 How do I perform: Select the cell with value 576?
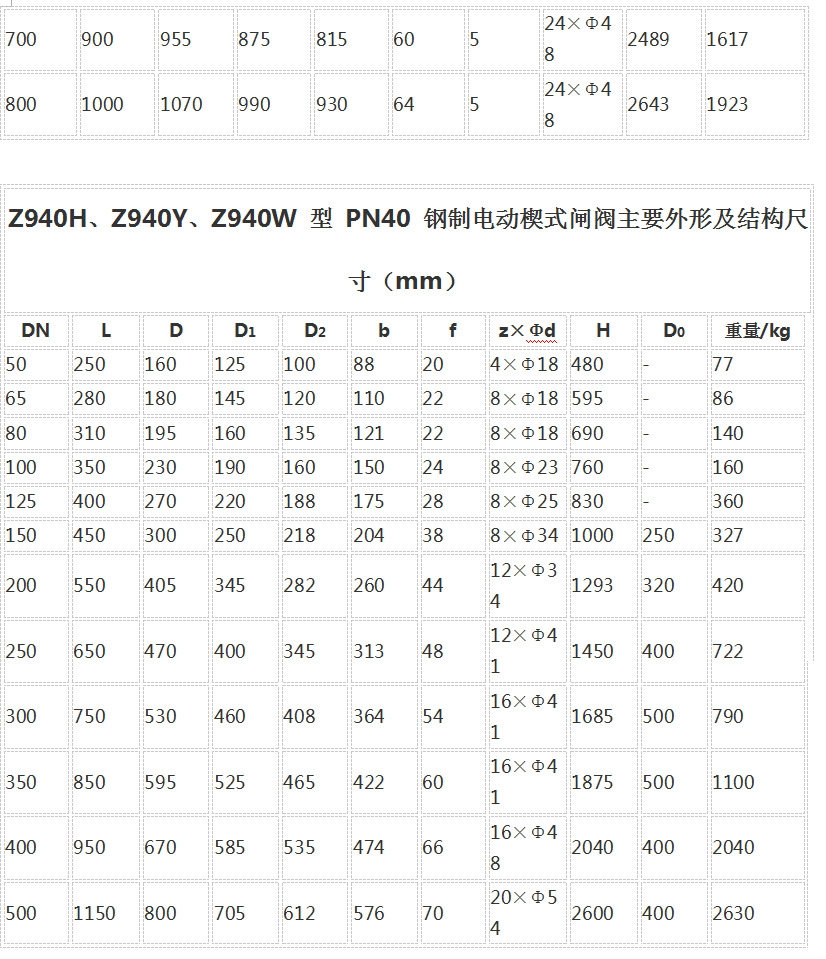pos(384,913)
